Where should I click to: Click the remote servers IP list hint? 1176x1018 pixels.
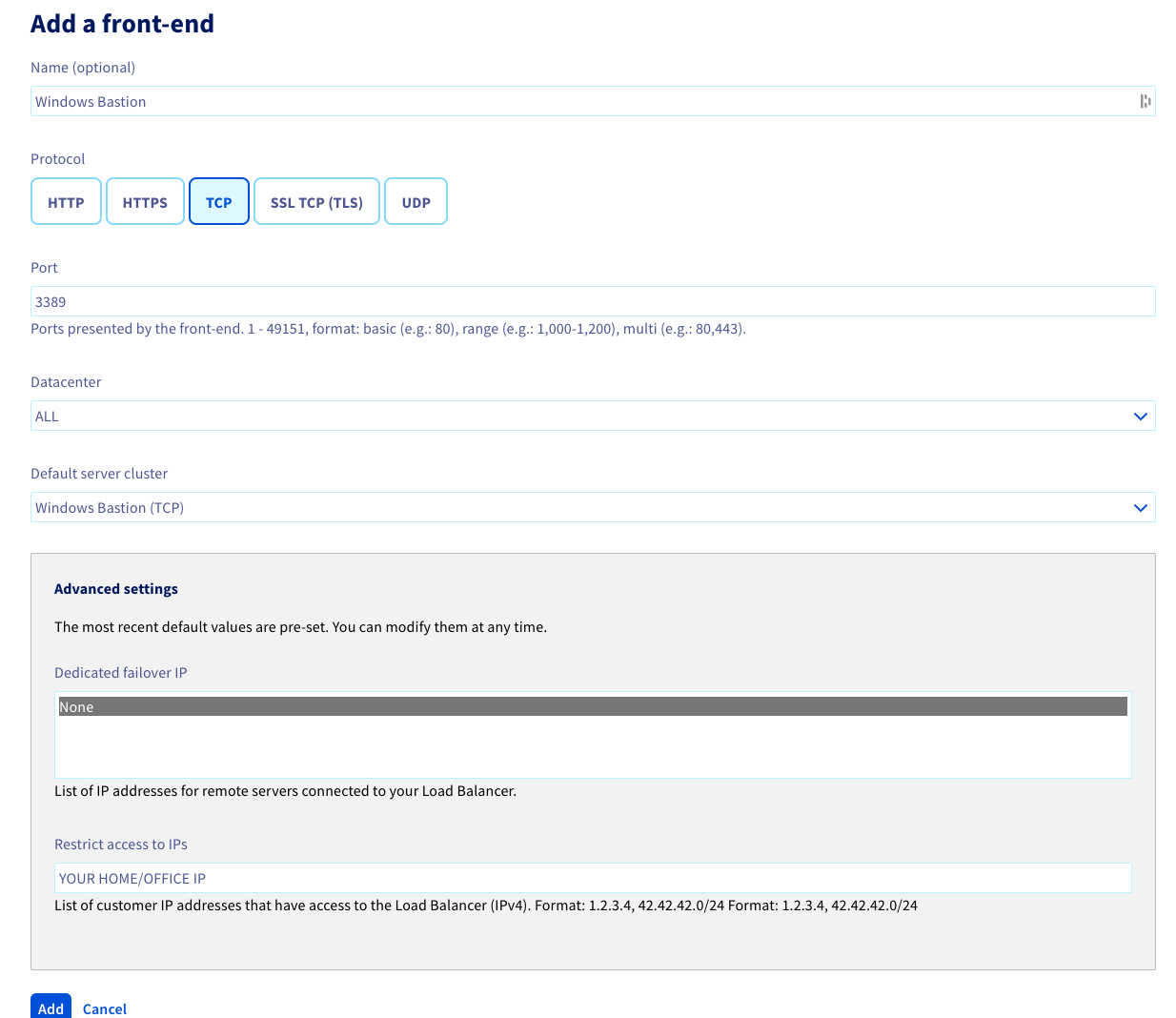(286, 791)
